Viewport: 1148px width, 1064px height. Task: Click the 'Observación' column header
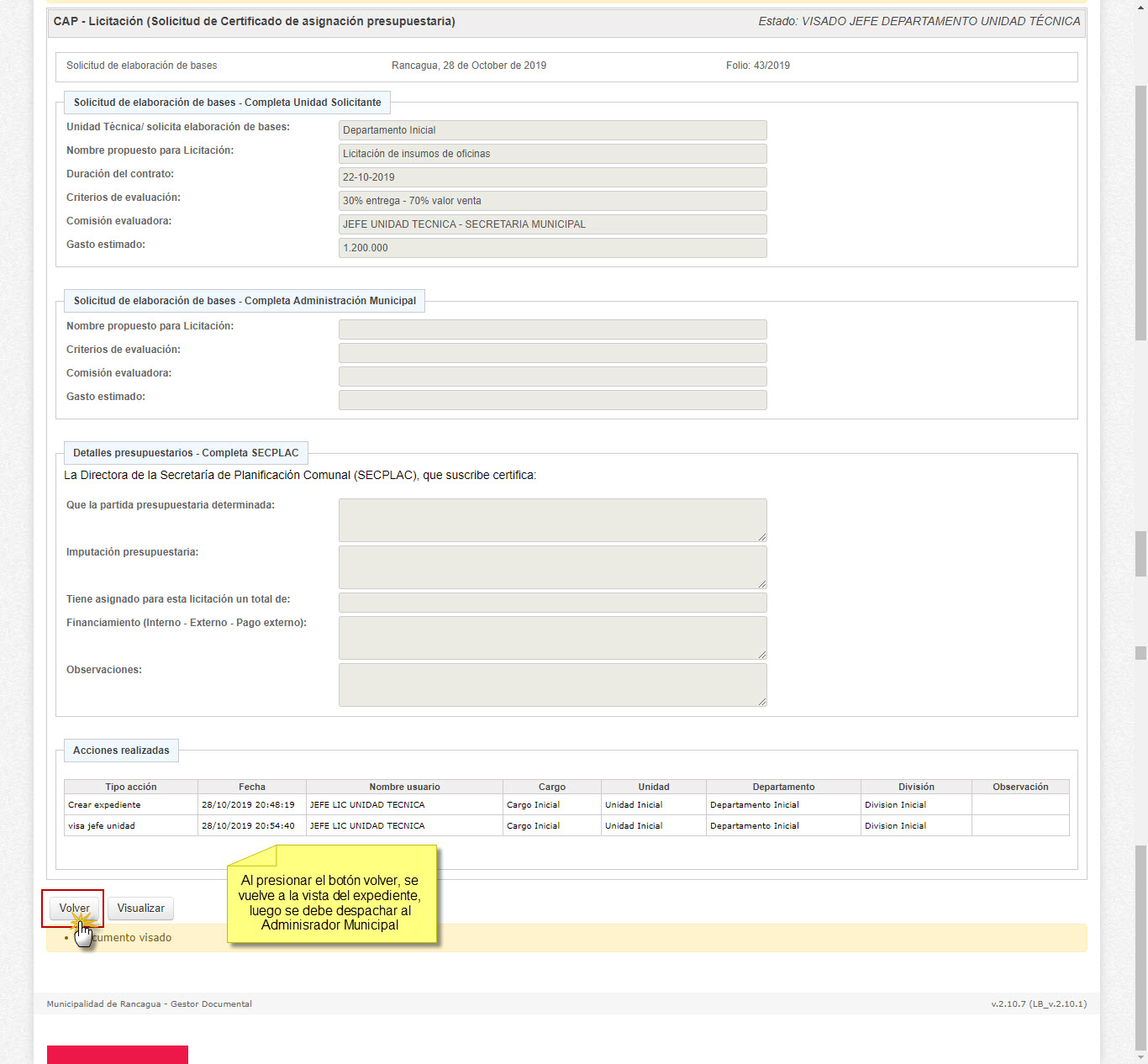pyautogui.click(x=1020, y=787)
